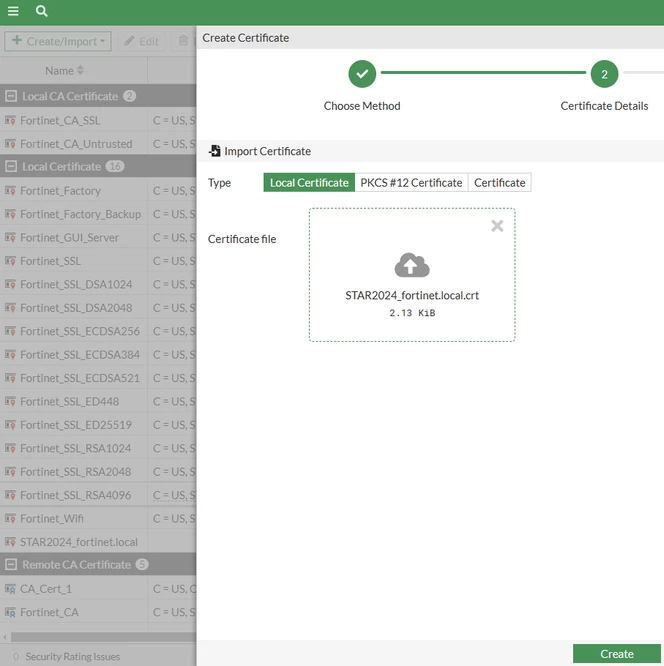Click the delete trash icon in toolbar
Image resolution: width=664 pixels, height=666 pixels.
(x=183, y=41)
